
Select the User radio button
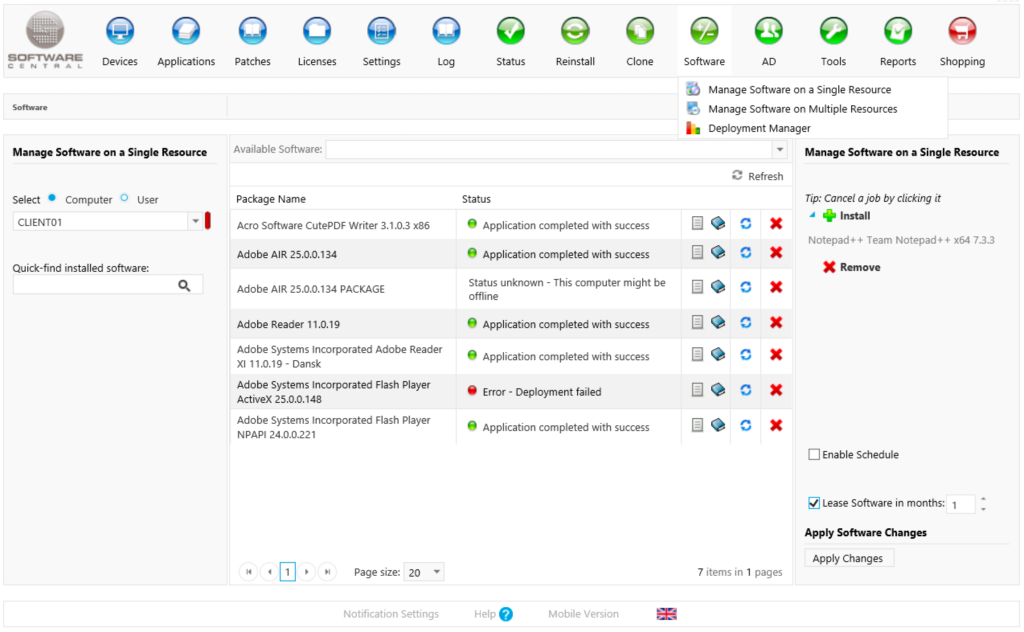point(124,198)
